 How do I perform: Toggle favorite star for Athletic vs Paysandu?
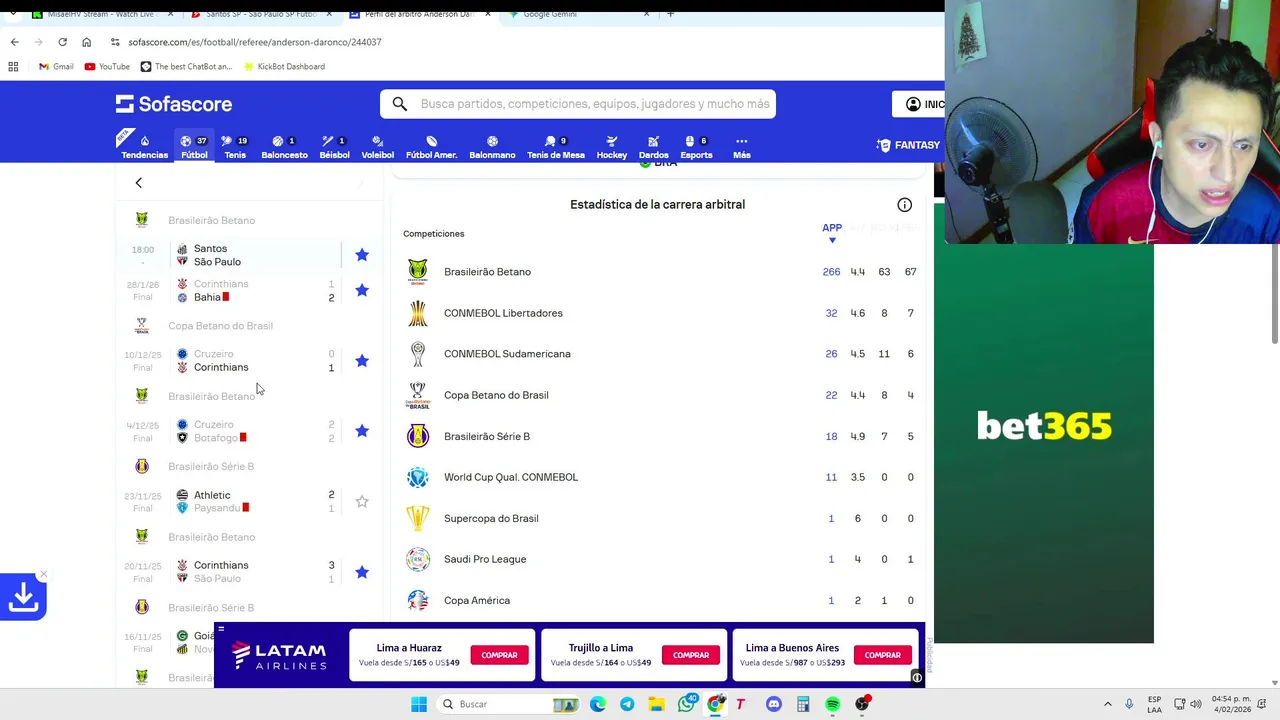[362, 501]
